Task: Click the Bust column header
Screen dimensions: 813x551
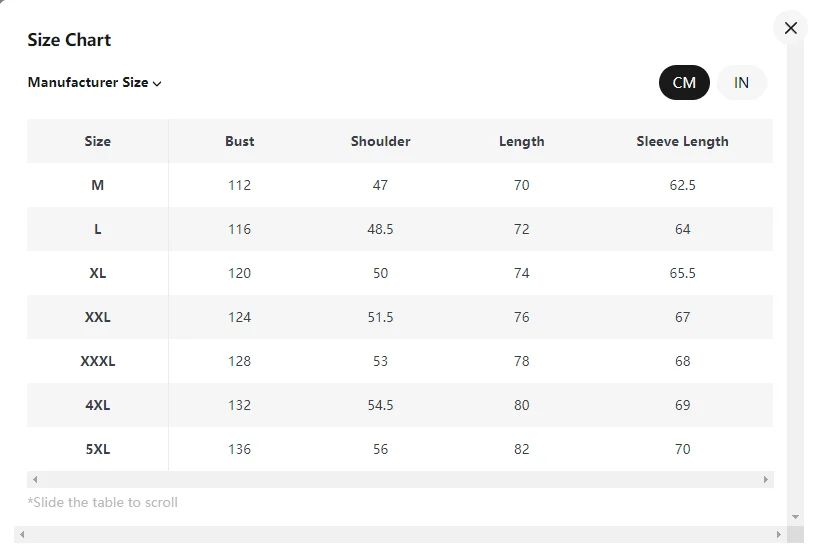Action: [x=240, y=142]
